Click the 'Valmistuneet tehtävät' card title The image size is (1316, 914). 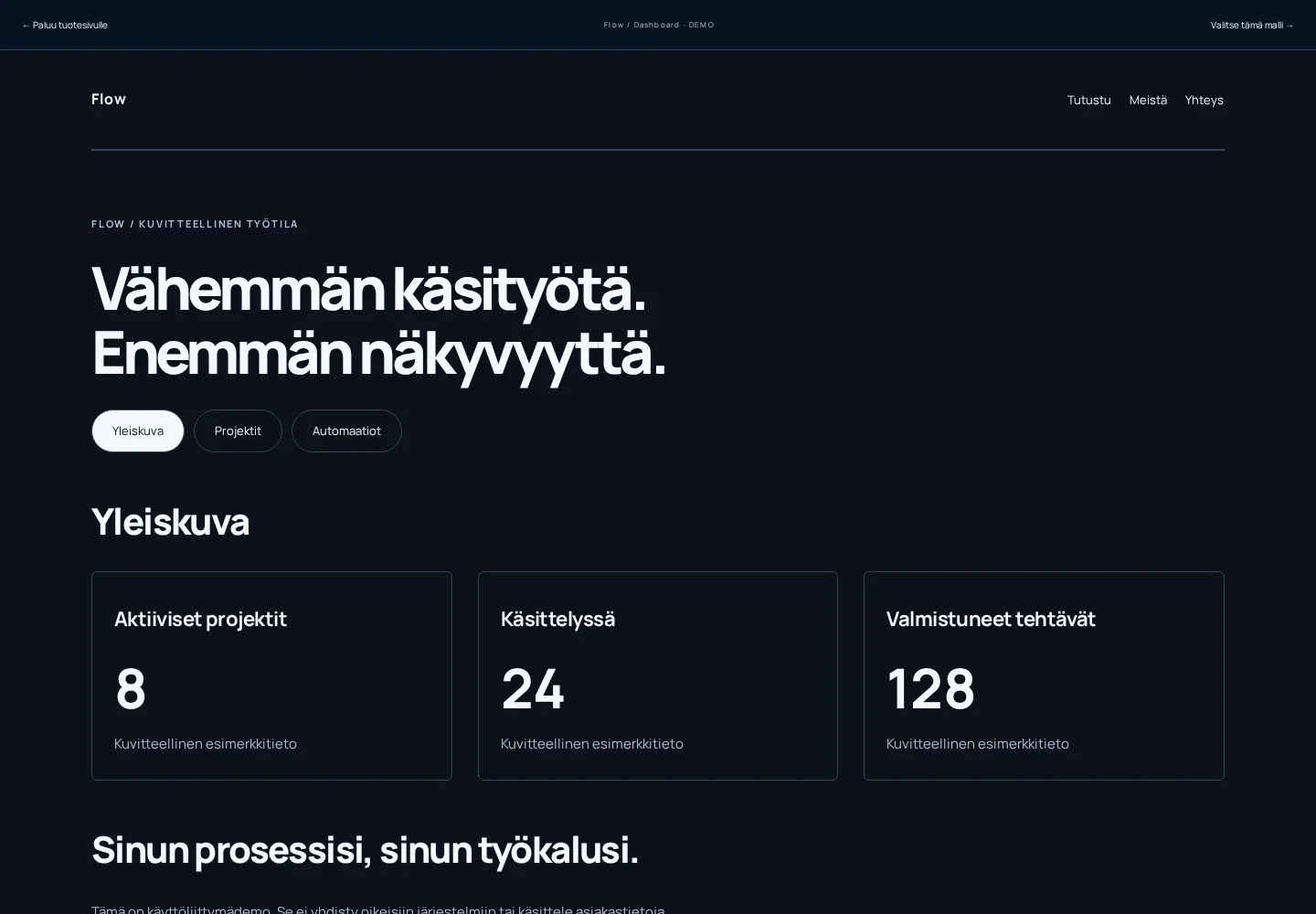point(991,619)
